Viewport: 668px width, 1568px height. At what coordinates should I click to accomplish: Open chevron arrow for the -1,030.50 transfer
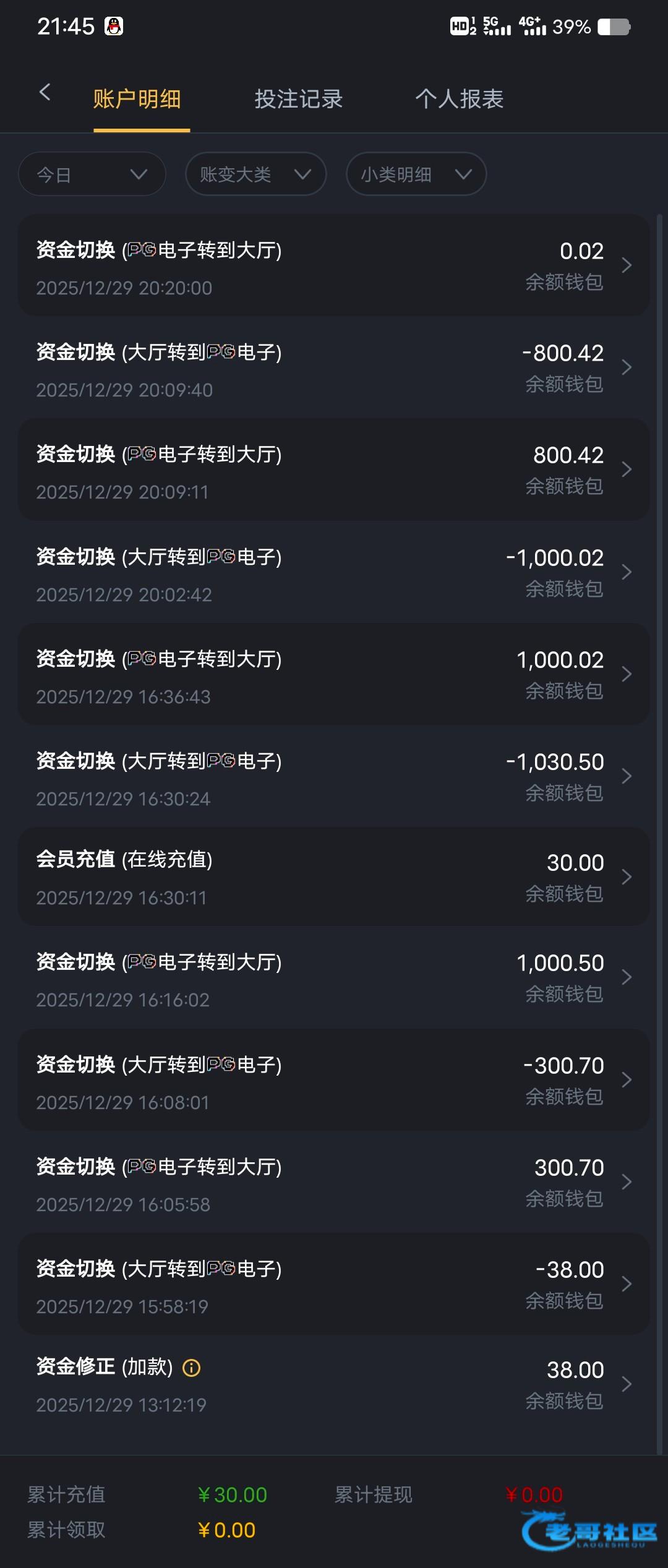pos(627,776)
